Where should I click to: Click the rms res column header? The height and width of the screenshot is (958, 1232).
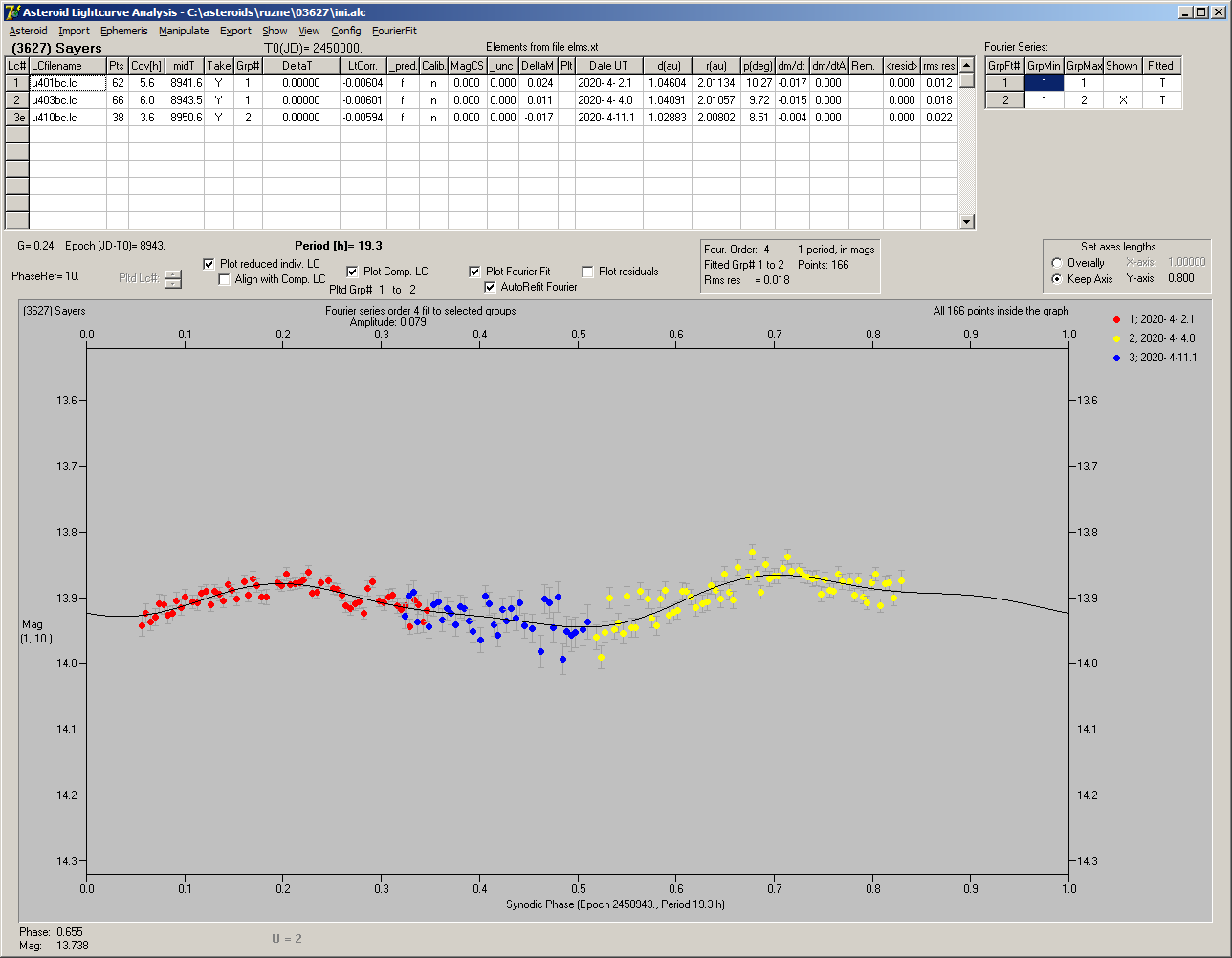tap(938, 66)
